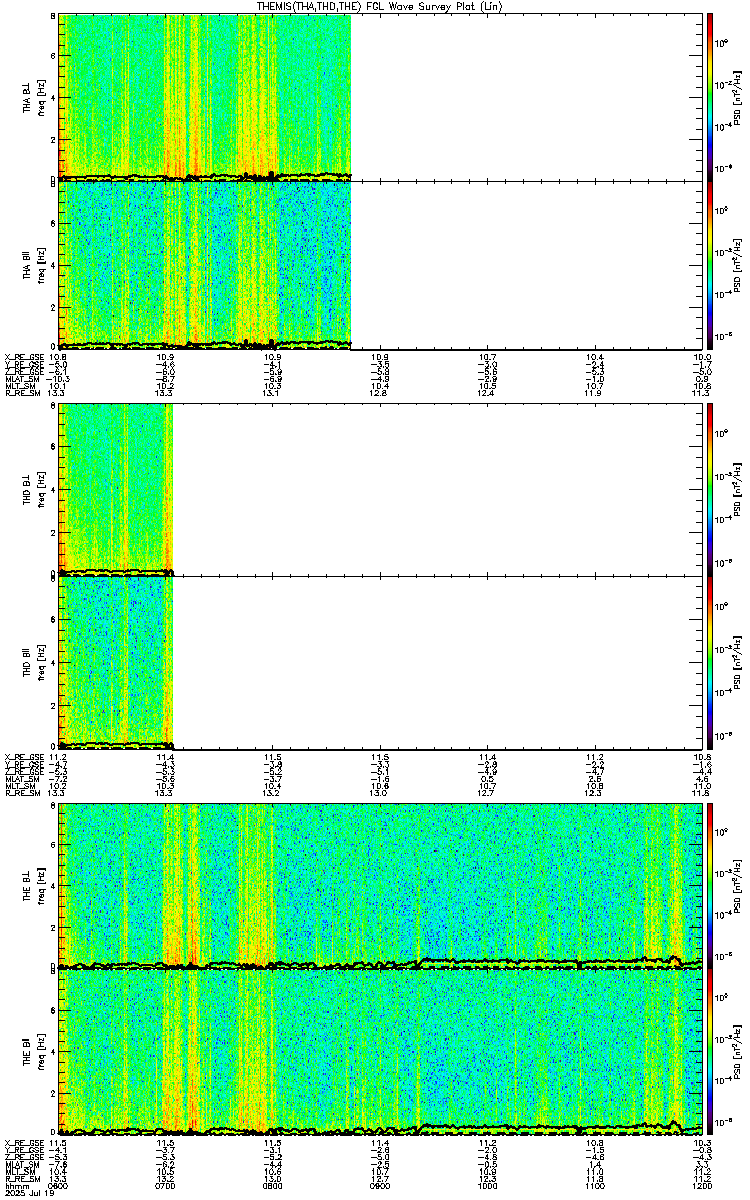Select the 0700 time tick label
This screenshot has width=750, height=1200.
(x=165, y=1186)
